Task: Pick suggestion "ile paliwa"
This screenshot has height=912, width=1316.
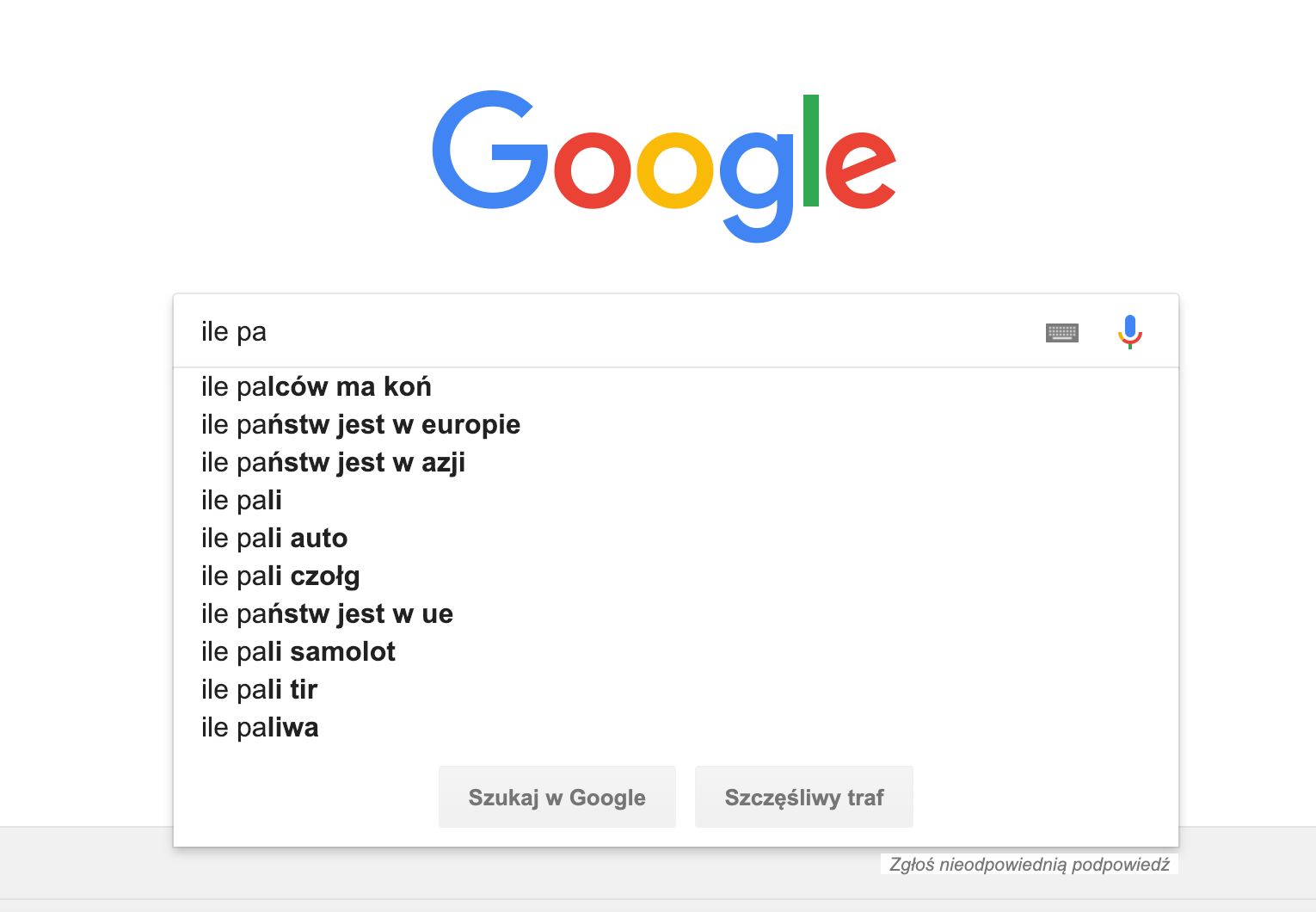Action: tap(260, 728)
